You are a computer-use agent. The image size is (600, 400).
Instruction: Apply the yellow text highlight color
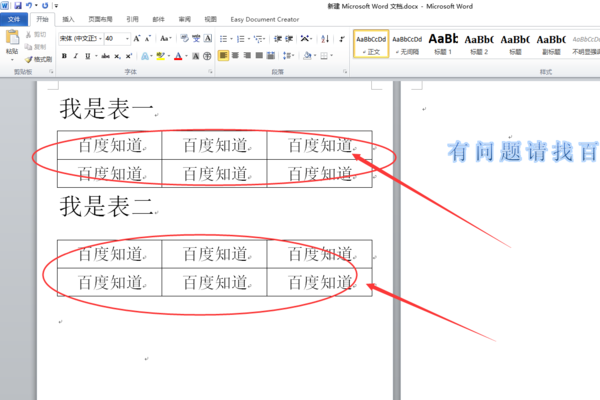tap(160, 56)
